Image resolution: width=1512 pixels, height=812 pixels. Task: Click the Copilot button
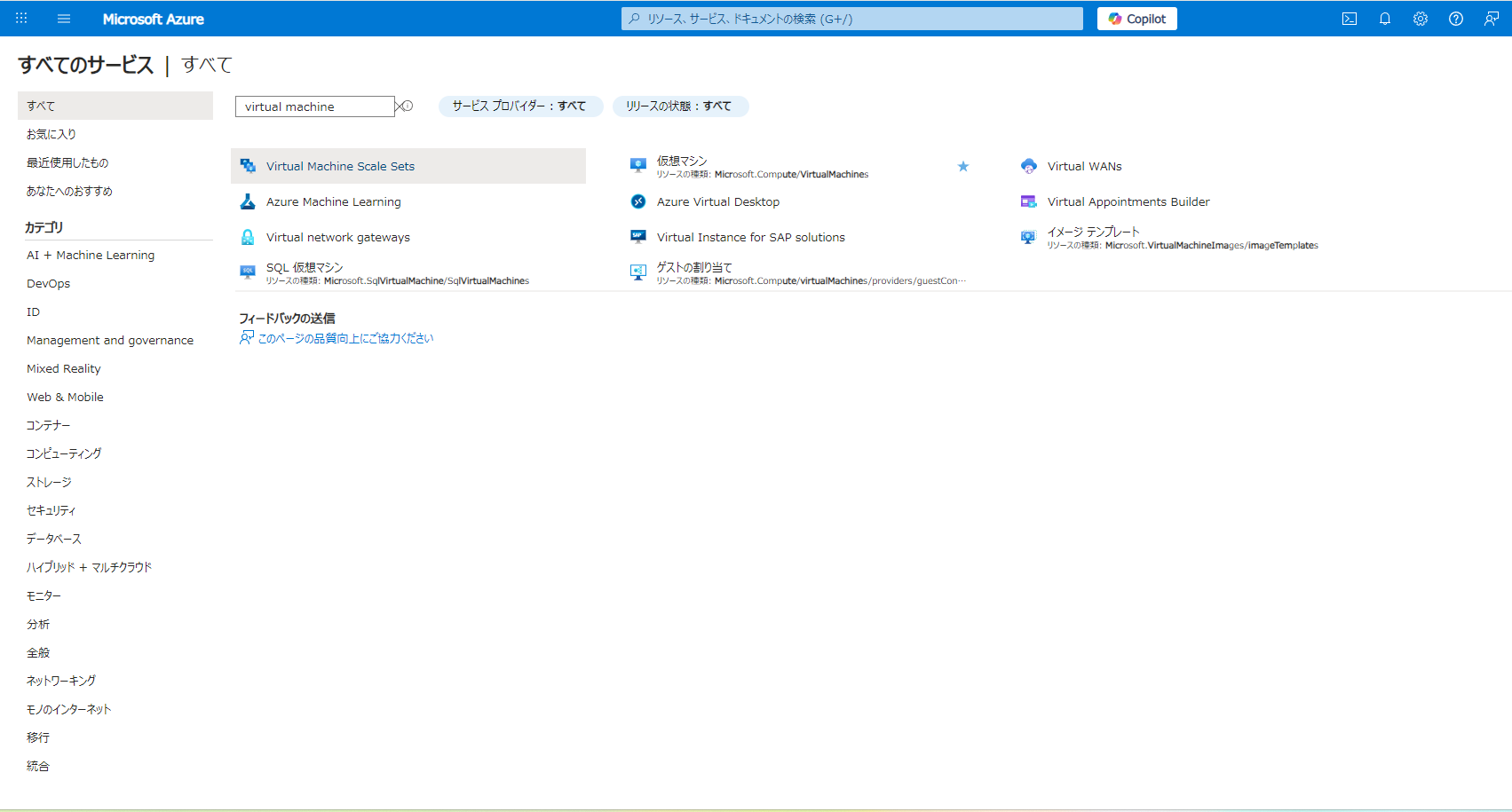coord(1137,19)
